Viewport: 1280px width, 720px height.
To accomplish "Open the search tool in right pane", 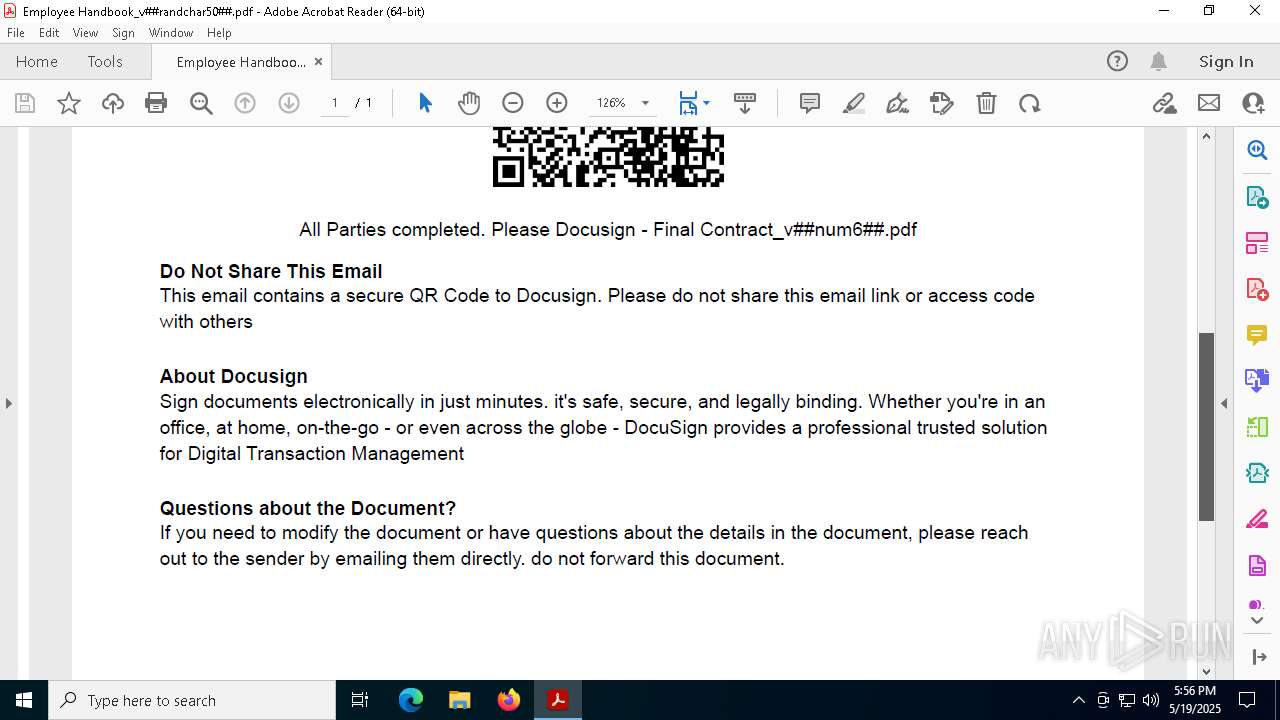I will [1257, 150].
